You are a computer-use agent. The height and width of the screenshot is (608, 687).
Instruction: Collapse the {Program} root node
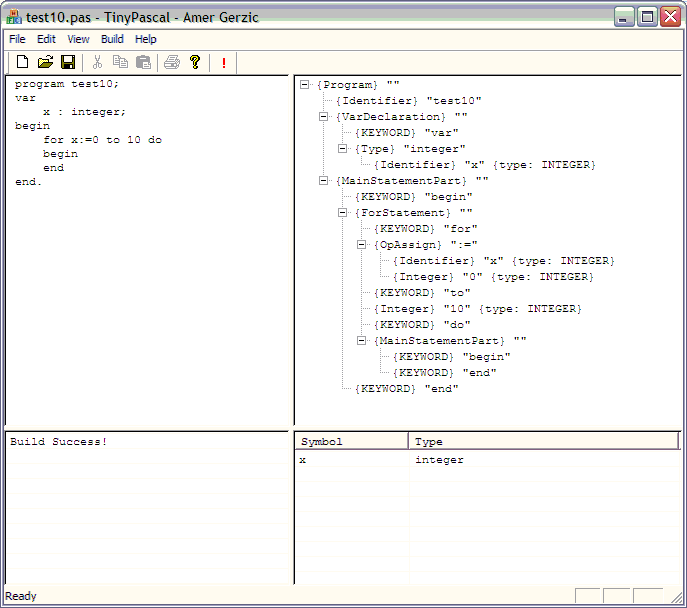click(x=305, y=85)
